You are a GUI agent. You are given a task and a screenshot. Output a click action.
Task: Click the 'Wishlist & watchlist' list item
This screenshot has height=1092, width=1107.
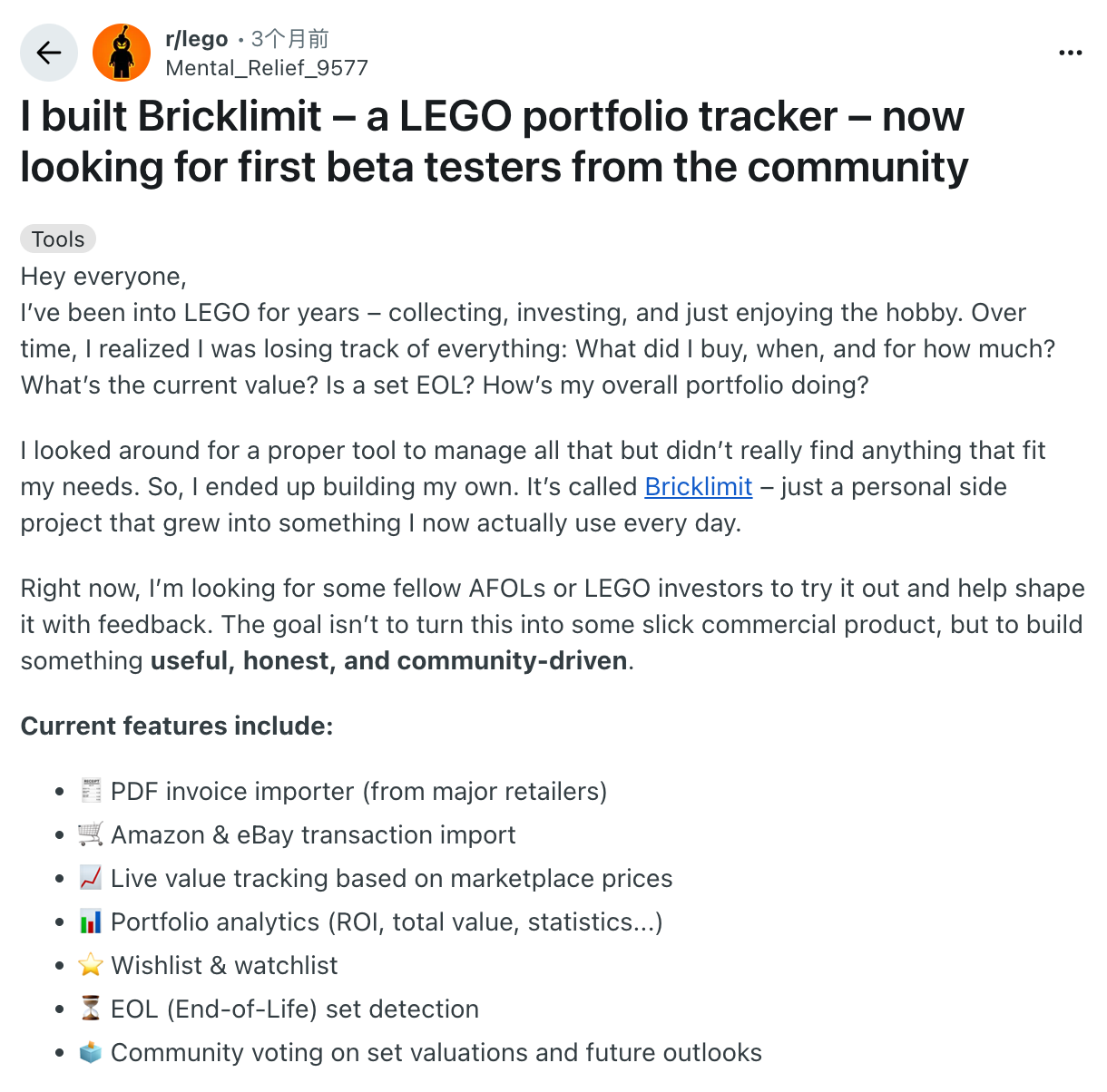point(224,965)
